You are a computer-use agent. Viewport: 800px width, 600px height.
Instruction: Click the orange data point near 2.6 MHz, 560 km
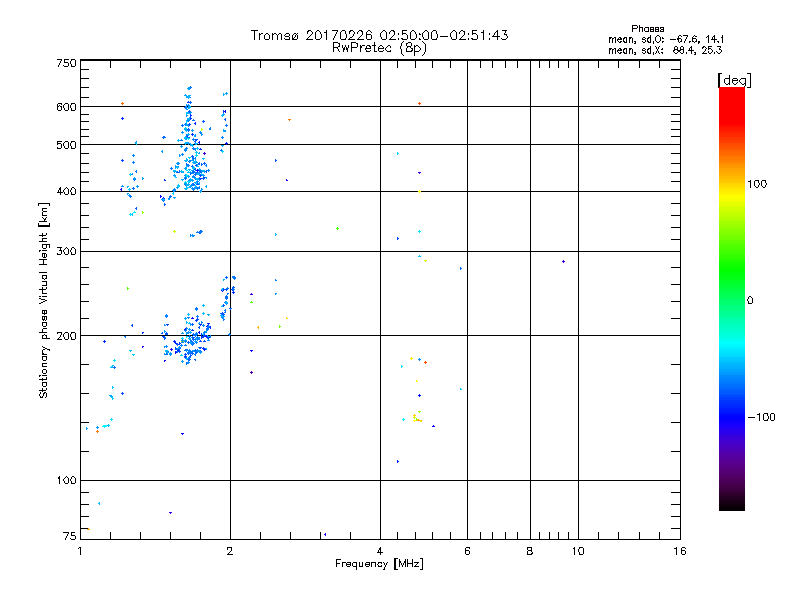click(x=289, y=120)
